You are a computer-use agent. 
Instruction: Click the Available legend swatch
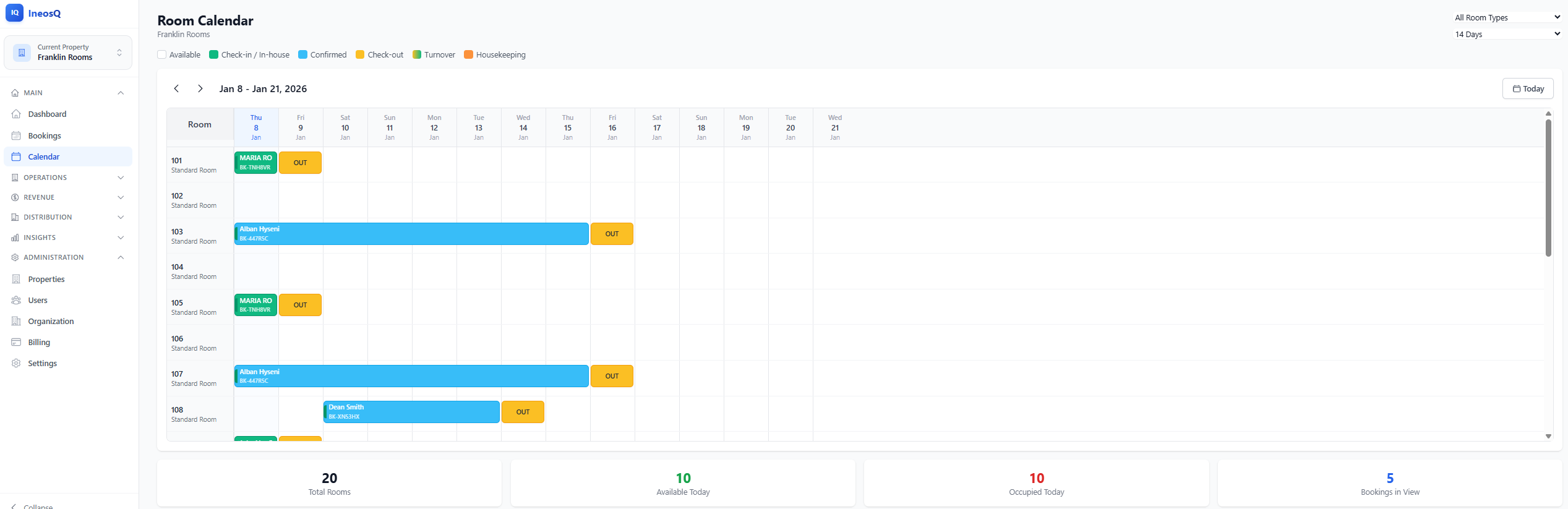pyautogui.click(x=162, y=54)
